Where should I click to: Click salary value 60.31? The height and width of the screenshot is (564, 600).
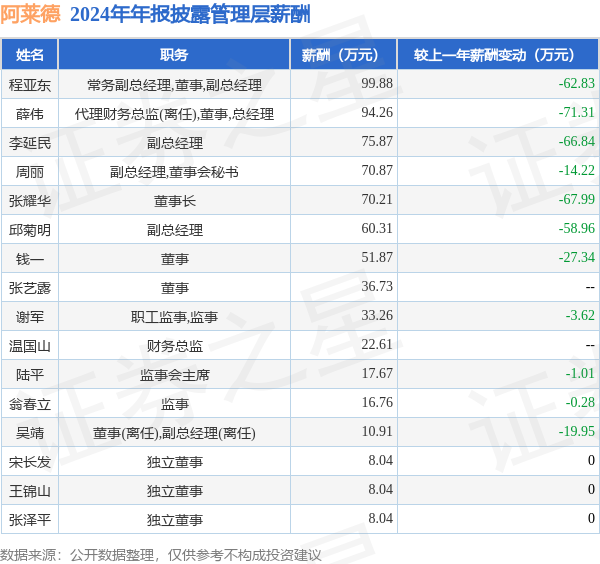pyautogui.click(x=377, y=228)
